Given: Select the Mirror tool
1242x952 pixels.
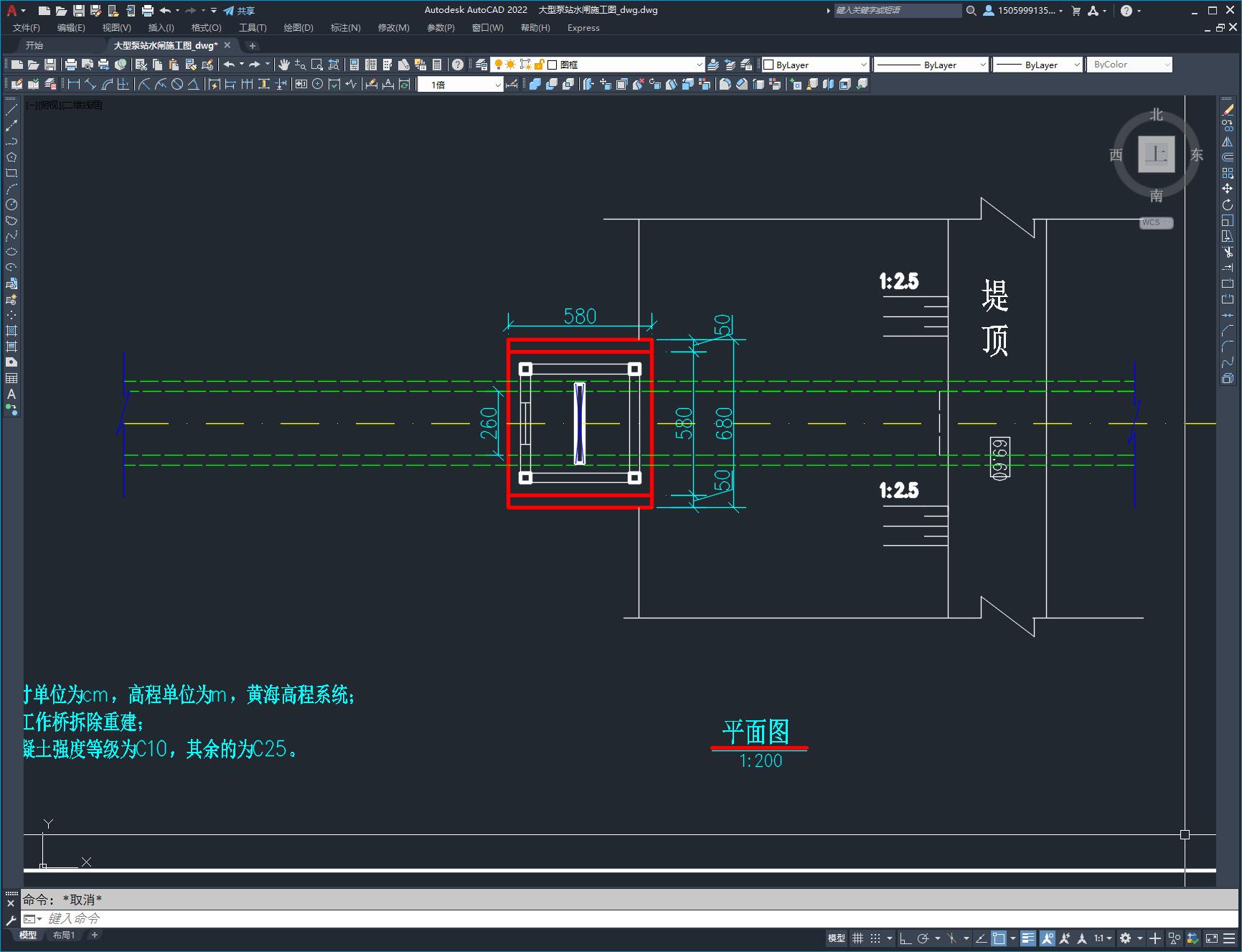Looking at the screenshot, I should (x=1228, y=141).
